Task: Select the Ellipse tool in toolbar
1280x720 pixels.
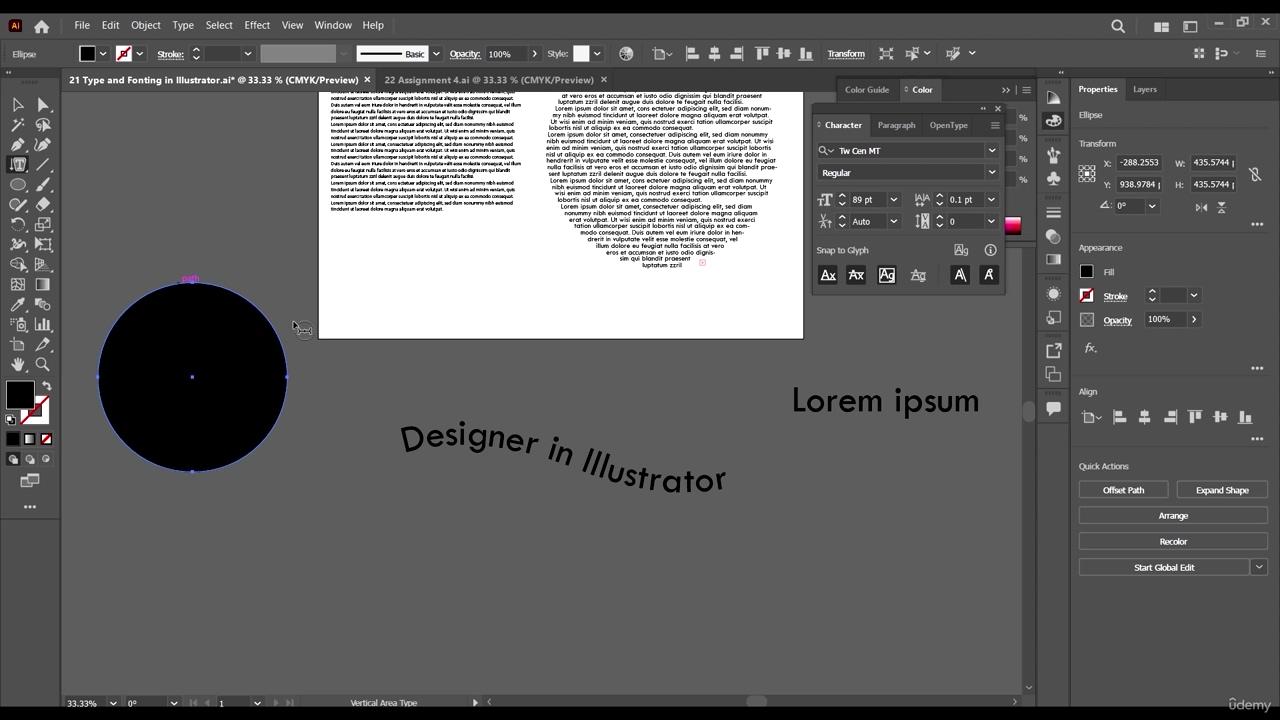Action: coord(18,185)
